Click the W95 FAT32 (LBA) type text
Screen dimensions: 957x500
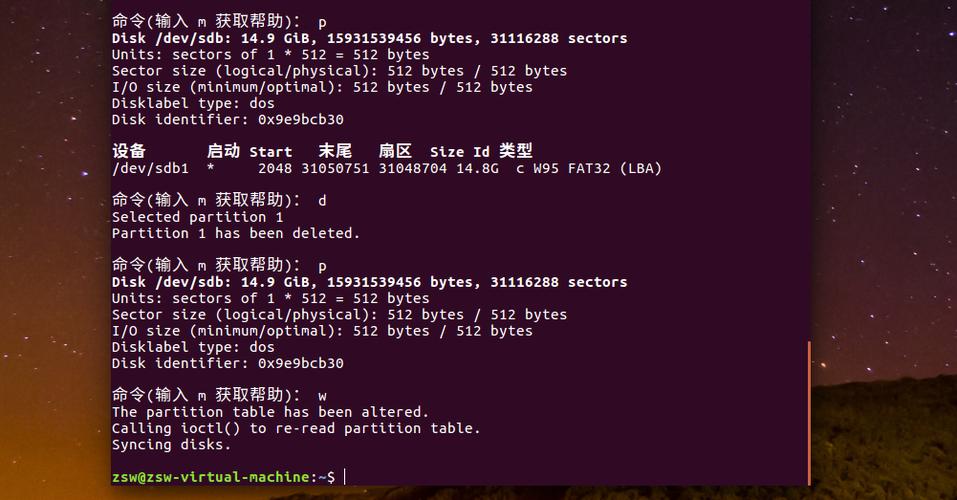point(598,168)
